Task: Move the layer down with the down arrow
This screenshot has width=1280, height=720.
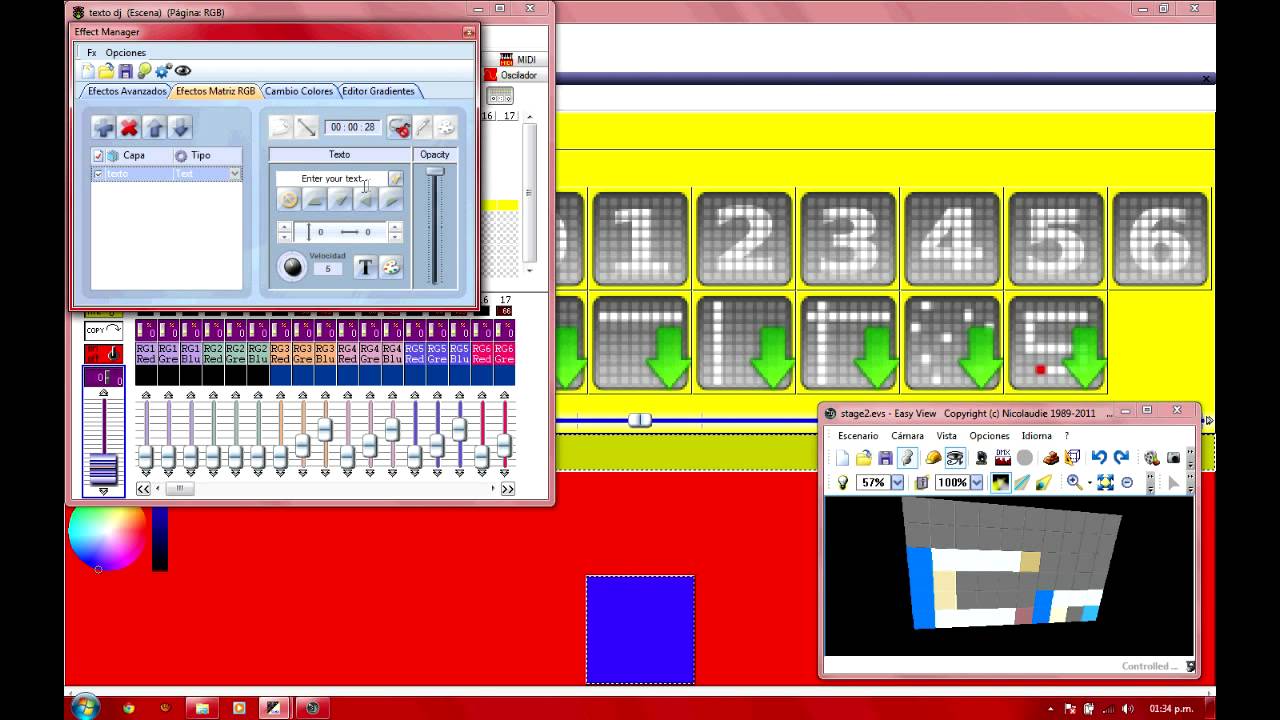Action: point(180,127)
